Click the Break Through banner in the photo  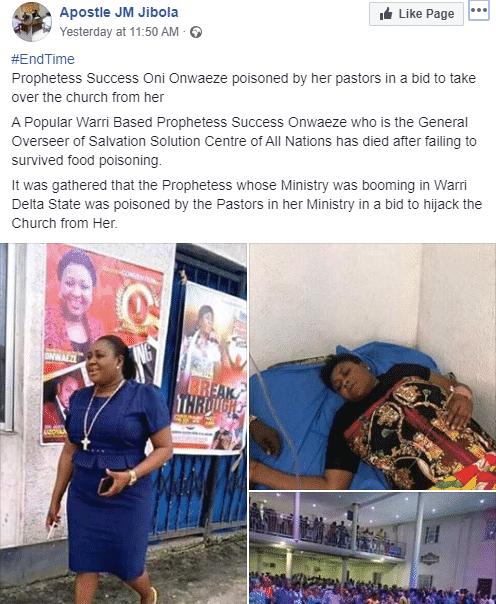[209, 368]
